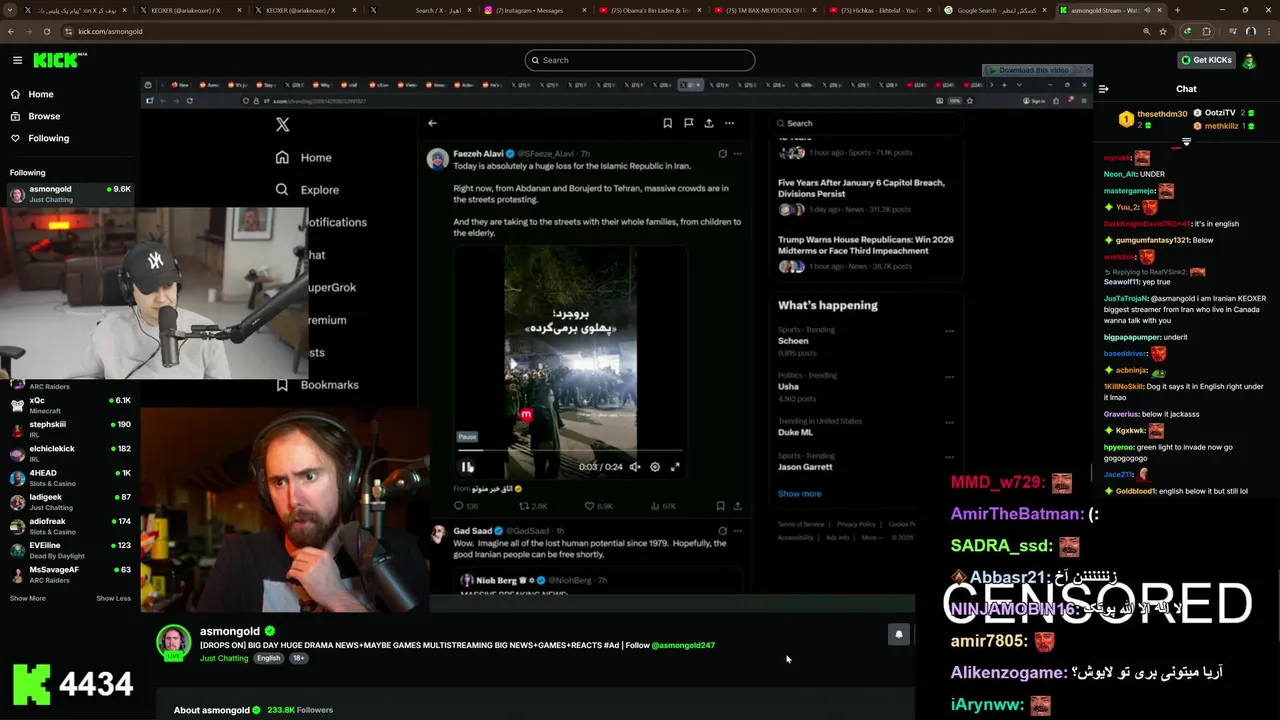
Task: Click Bookmarks in streamed X sidebar
Action: [317, 385]
